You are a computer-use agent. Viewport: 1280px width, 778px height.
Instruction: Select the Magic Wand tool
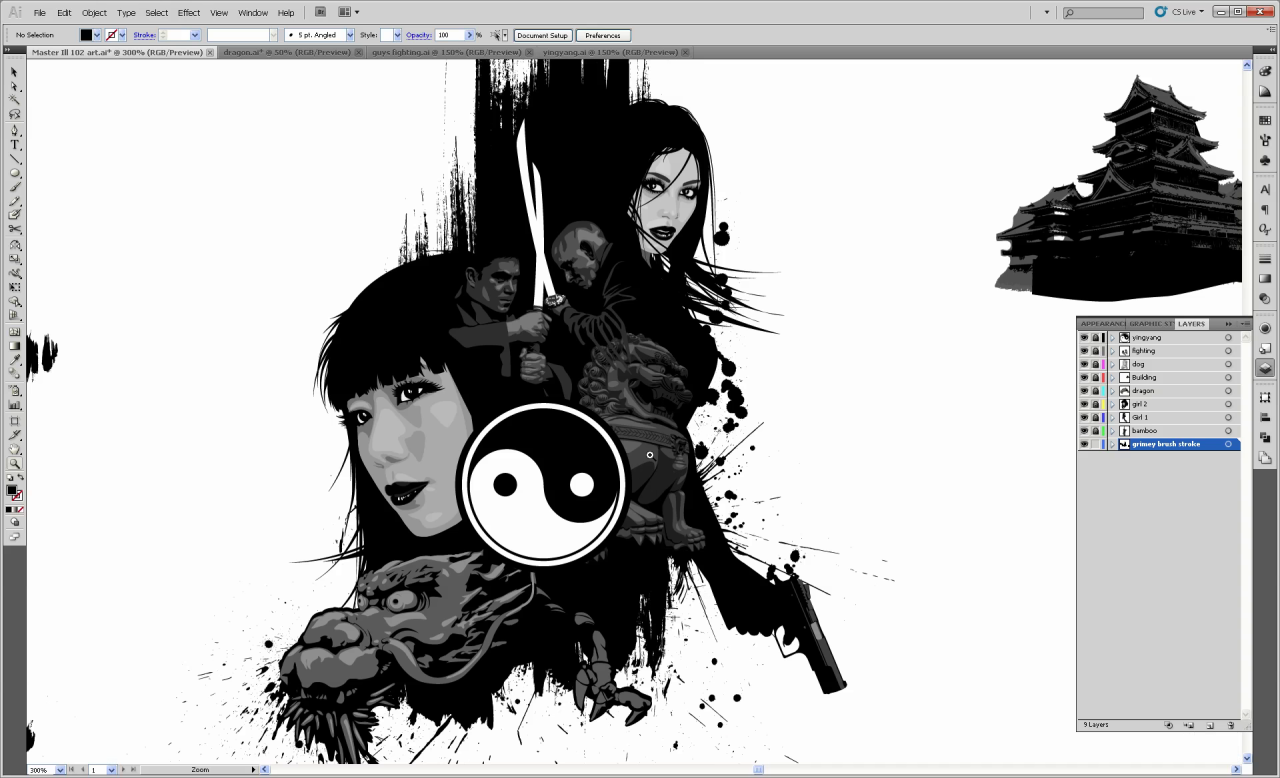[14, 100]
